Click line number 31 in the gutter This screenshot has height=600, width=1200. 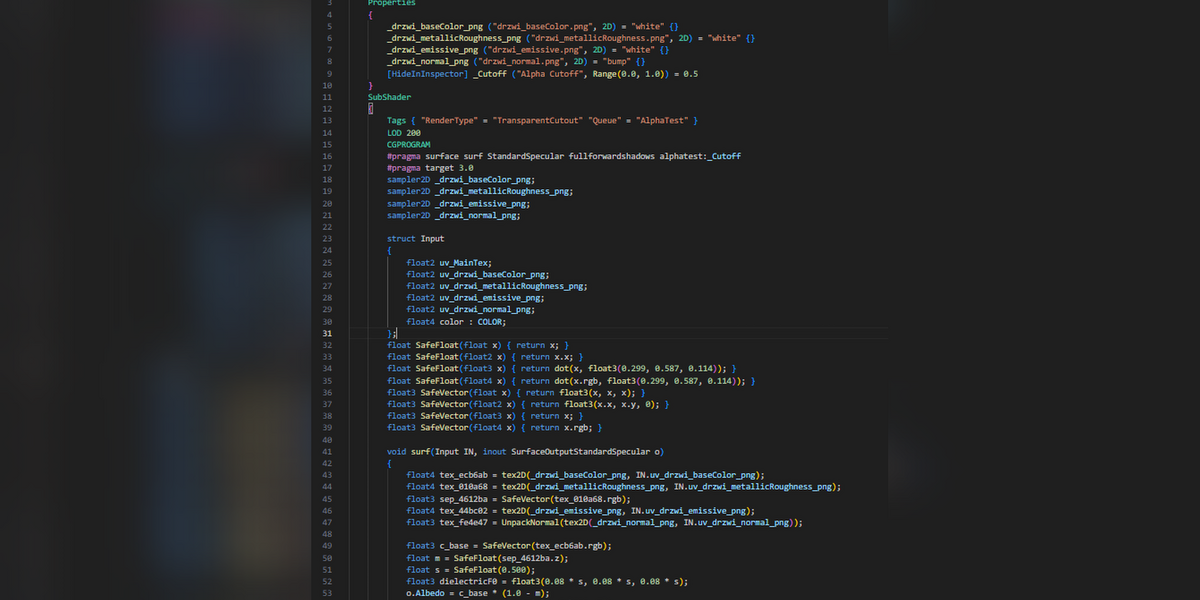click(326, 333)
